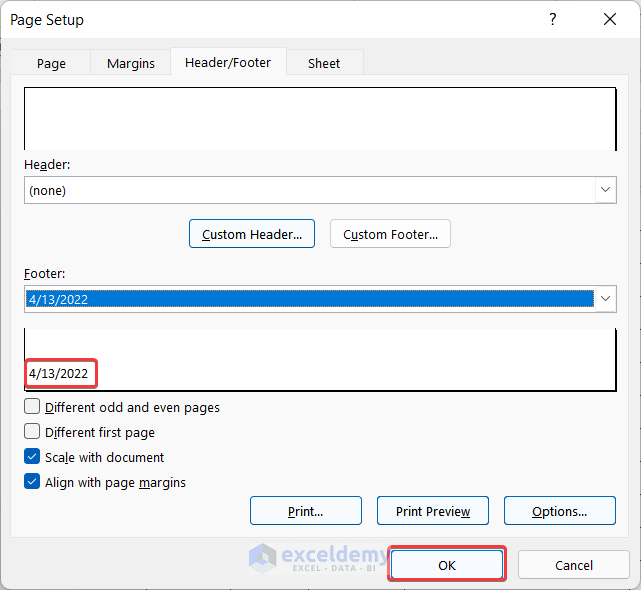Close the Page Setup dialog
Image resolution: width=641 pixels, height=590 pixels.
(610, 20)
